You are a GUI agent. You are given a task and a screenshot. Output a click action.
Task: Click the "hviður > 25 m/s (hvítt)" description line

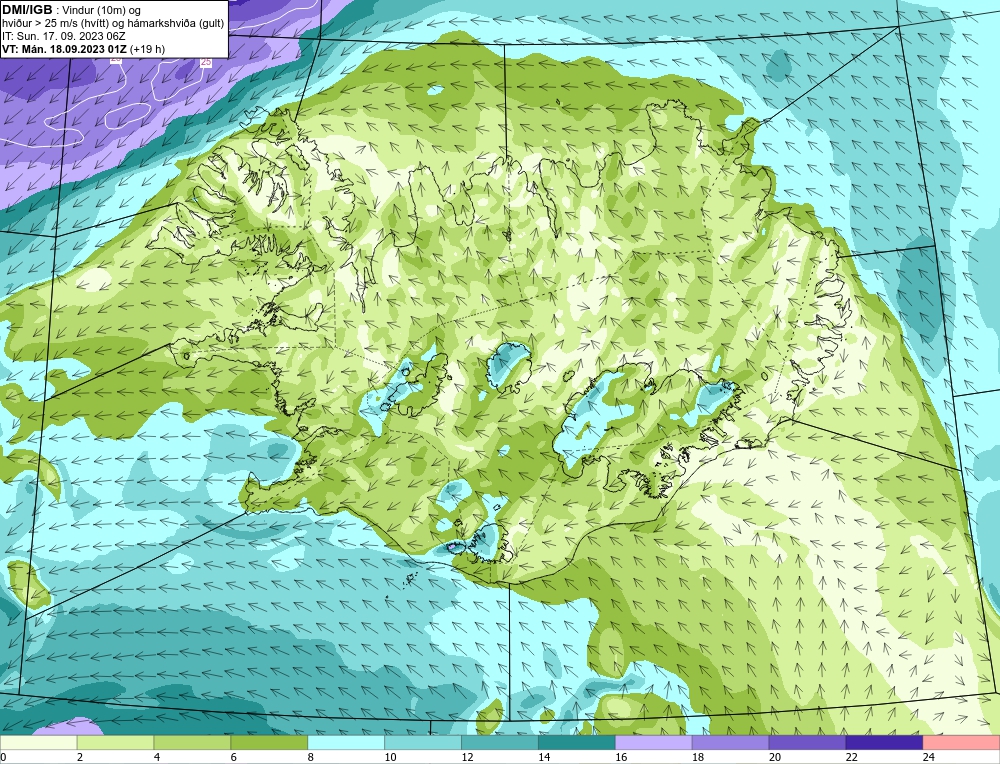pyautogui.click(x=114, y=23)
